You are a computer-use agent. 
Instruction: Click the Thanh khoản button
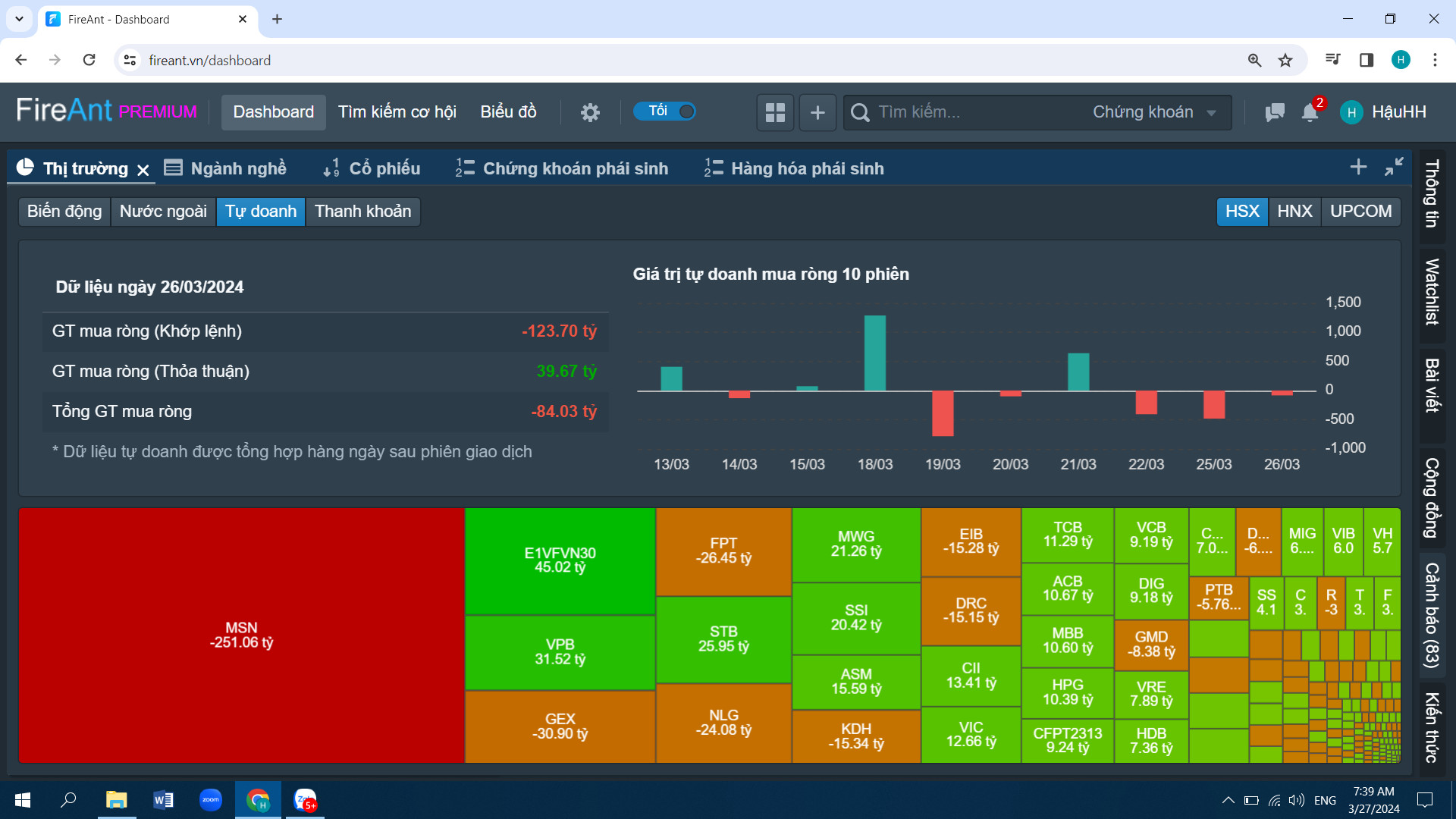[x=362, y=211]
